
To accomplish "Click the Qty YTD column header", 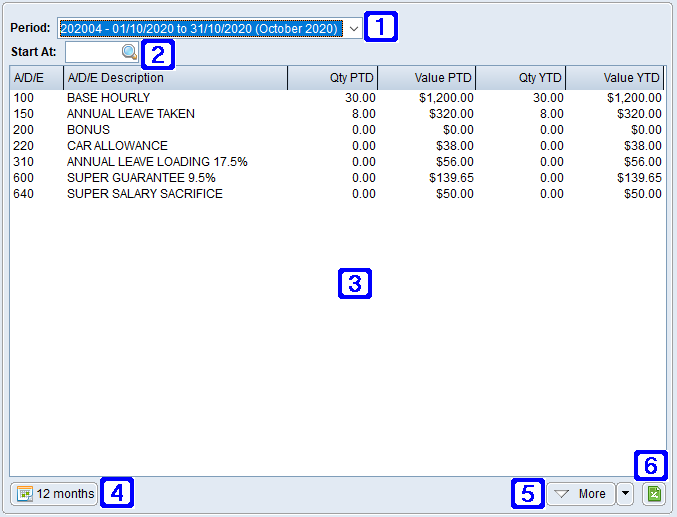I will click(521, 78).
